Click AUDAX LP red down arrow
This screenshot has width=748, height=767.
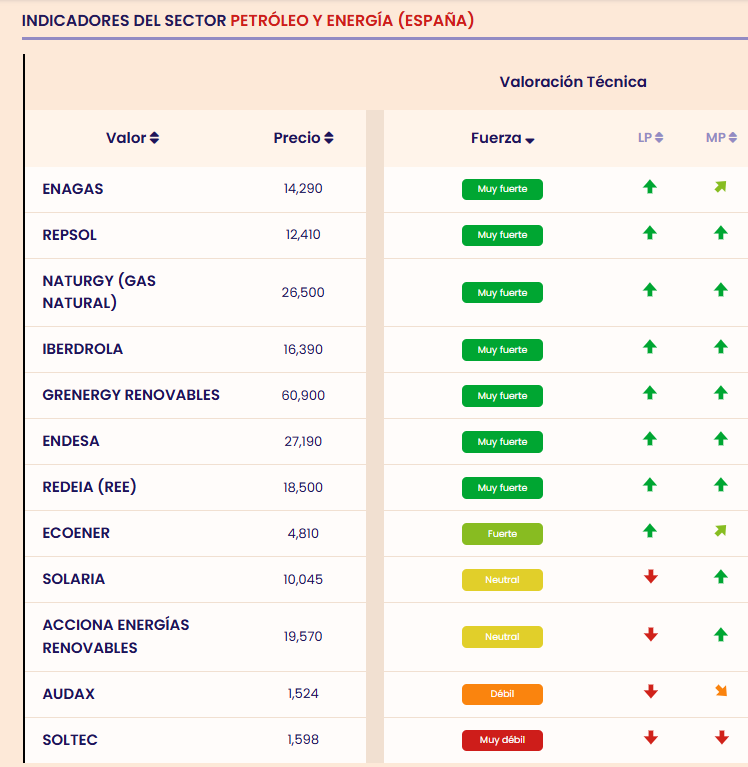tap(651, 691)
